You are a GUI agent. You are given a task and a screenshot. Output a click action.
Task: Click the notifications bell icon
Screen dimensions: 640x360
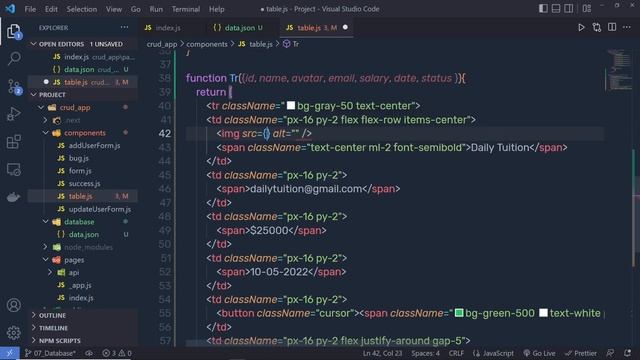click(627, 353)
